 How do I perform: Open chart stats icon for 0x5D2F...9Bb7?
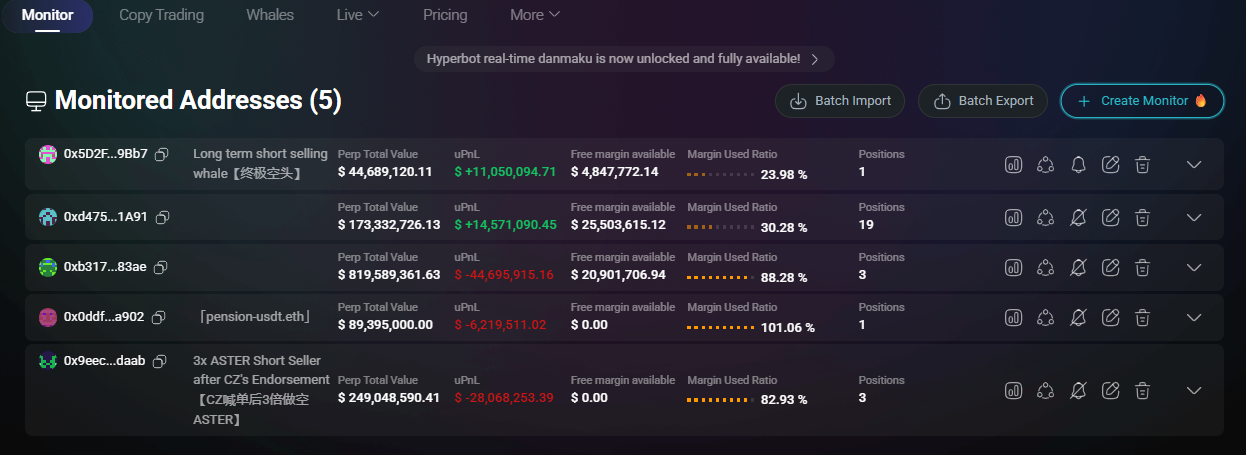pyautogui.click(x=1013, y=164)
